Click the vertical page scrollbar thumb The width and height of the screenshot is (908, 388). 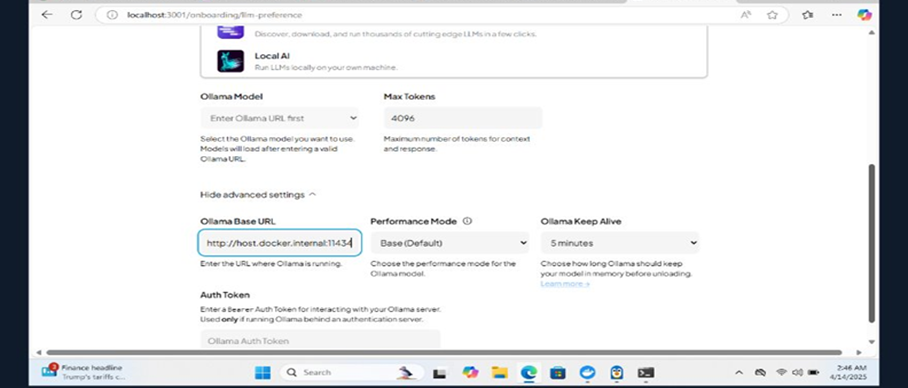point(872,243)
